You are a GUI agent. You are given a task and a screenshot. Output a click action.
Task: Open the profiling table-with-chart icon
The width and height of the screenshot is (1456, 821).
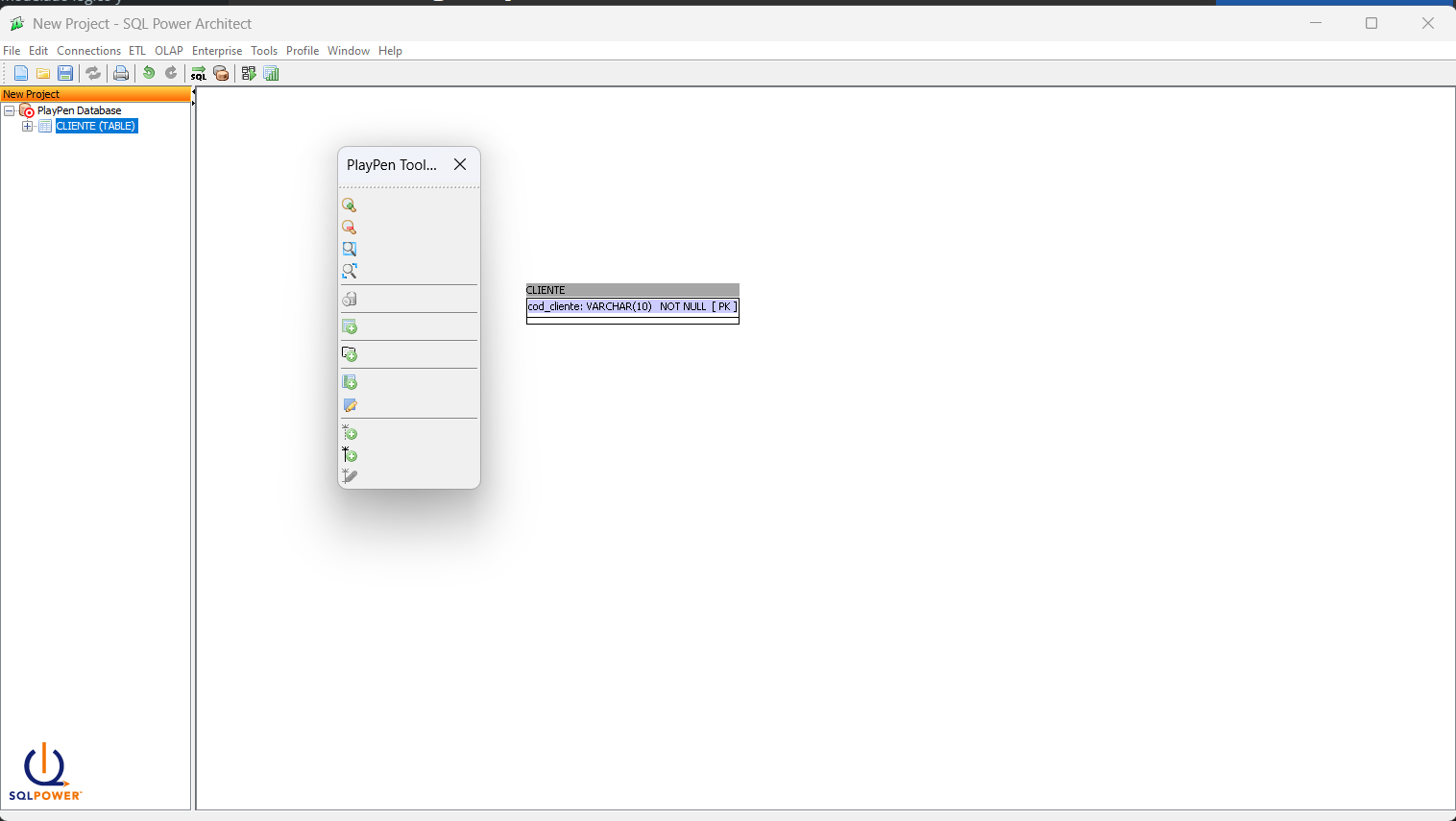click(271, 73)
